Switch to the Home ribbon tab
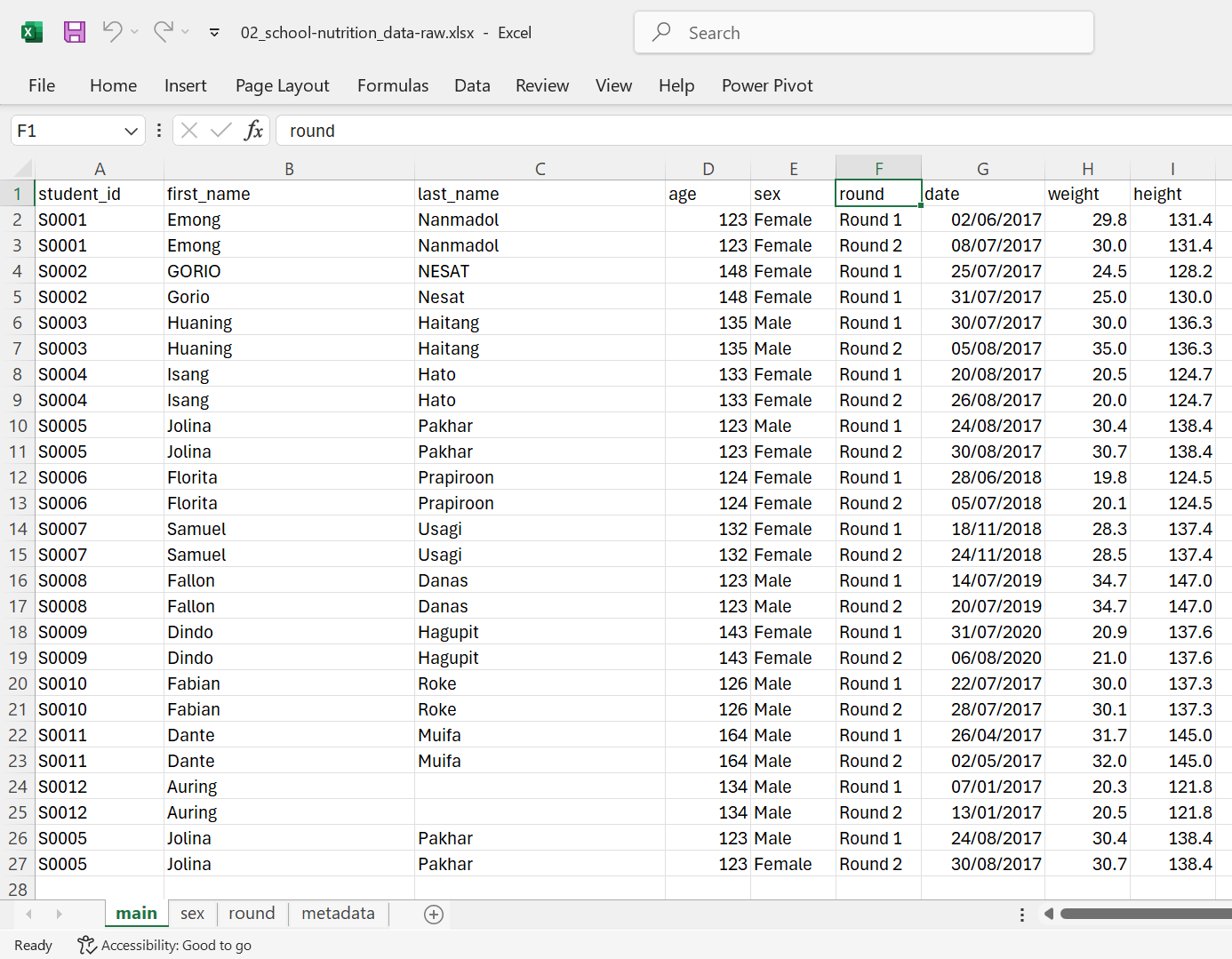1232x959 pixels. coord(113,85)
